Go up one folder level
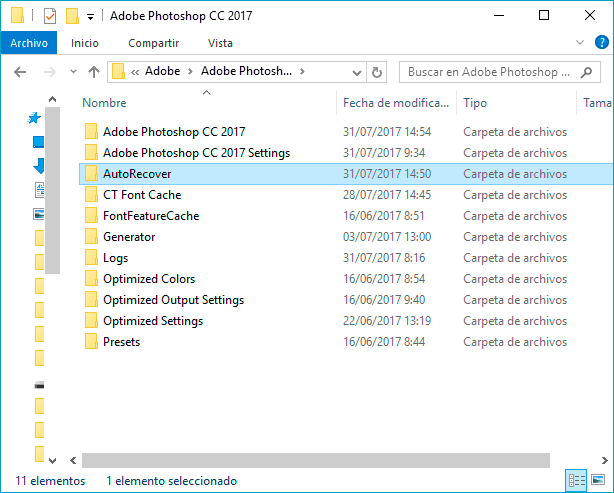 coord(93,72)
